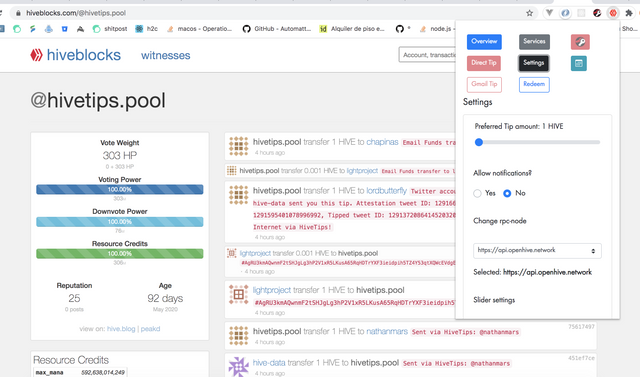Viewport: 640px width, 377px height.
Task: Click the black and red round extension icon
Action: (597, 13)
